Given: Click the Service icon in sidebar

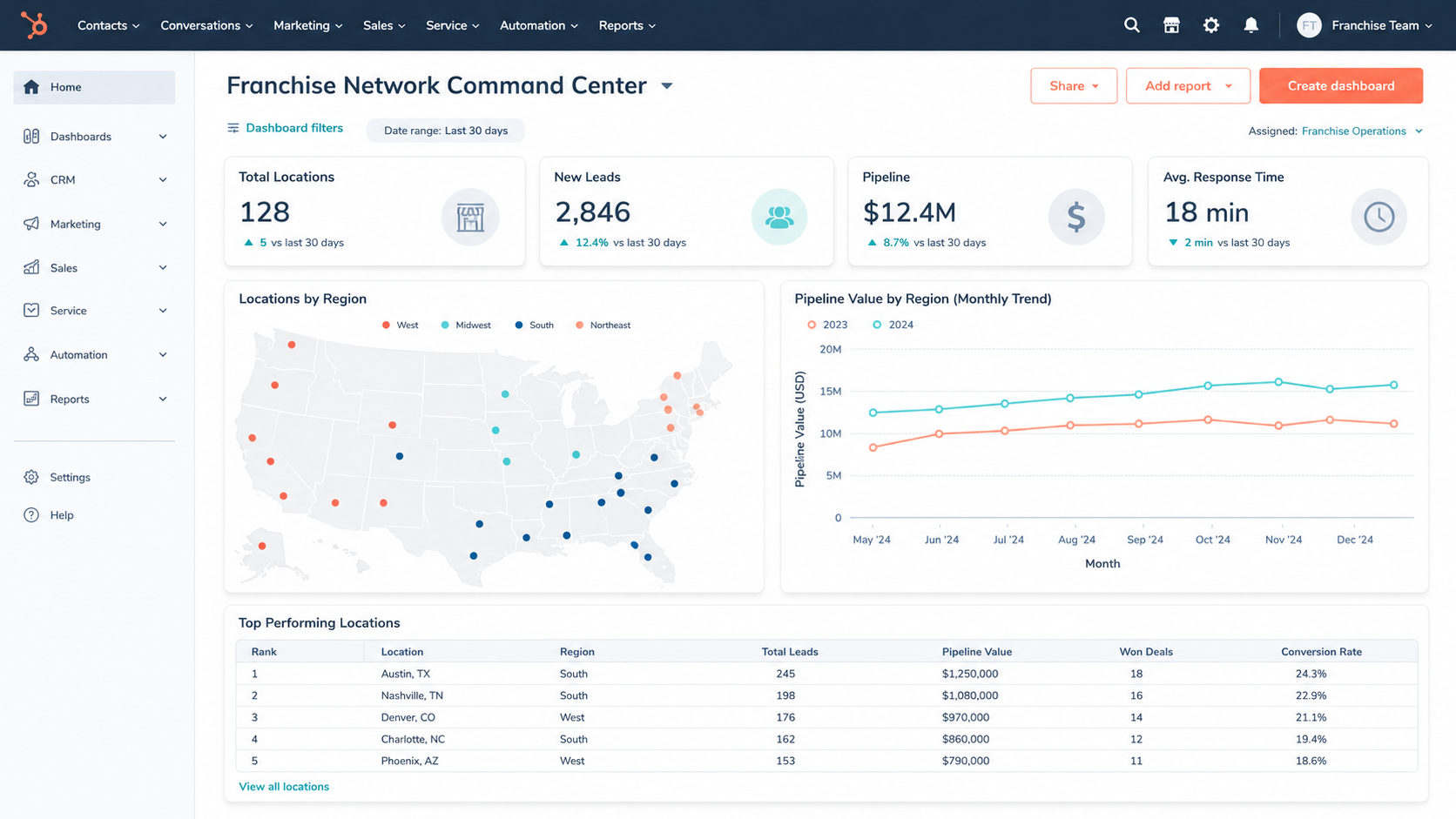Looking at the screenshot, I should point(31,310).
